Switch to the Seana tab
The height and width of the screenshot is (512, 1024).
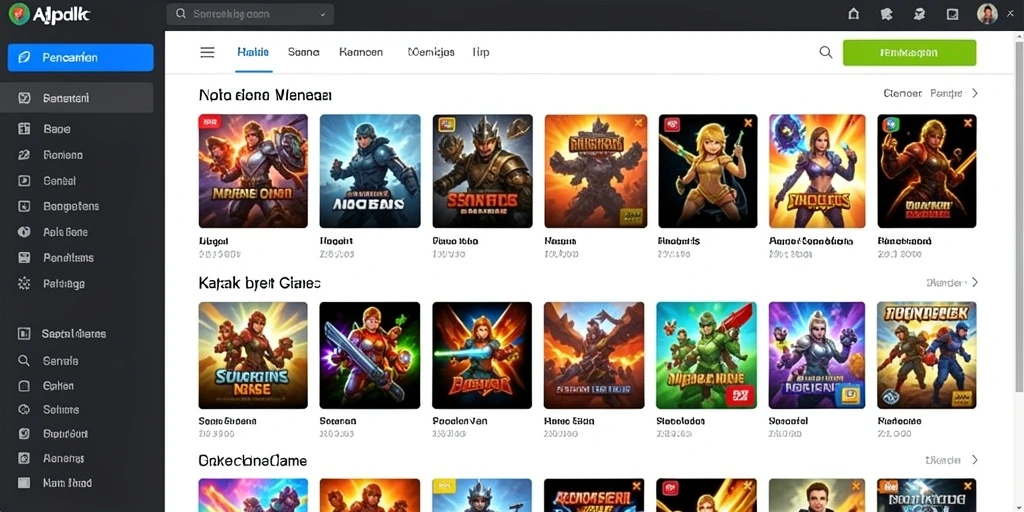(x=304, y=52)
